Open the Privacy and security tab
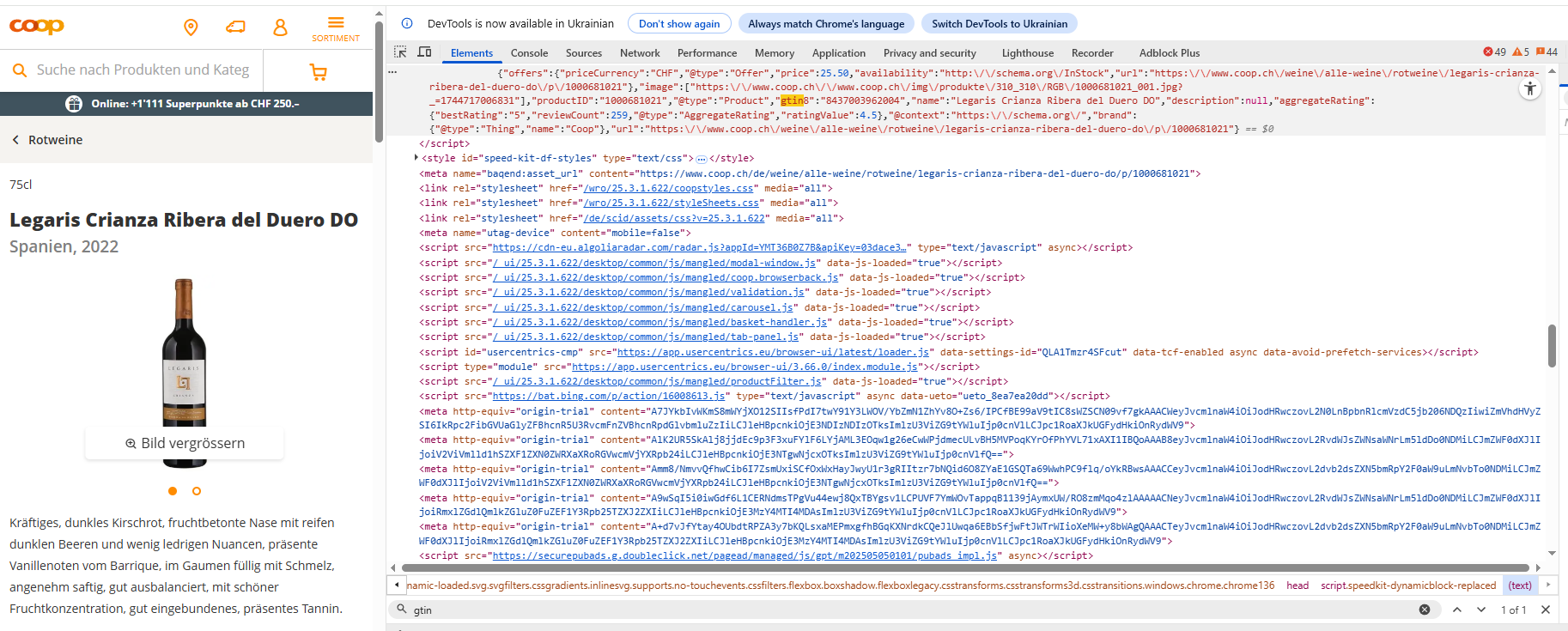Screen dimensions: 1568x631 (x=930, y=53)
